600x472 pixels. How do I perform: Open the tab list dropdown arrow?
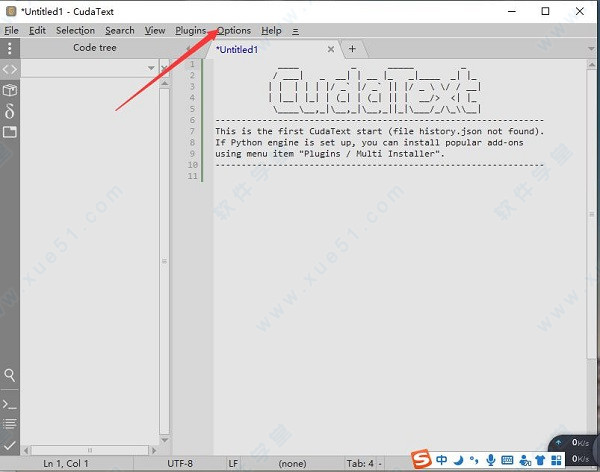pyautogui.click(x=592, y=49)
